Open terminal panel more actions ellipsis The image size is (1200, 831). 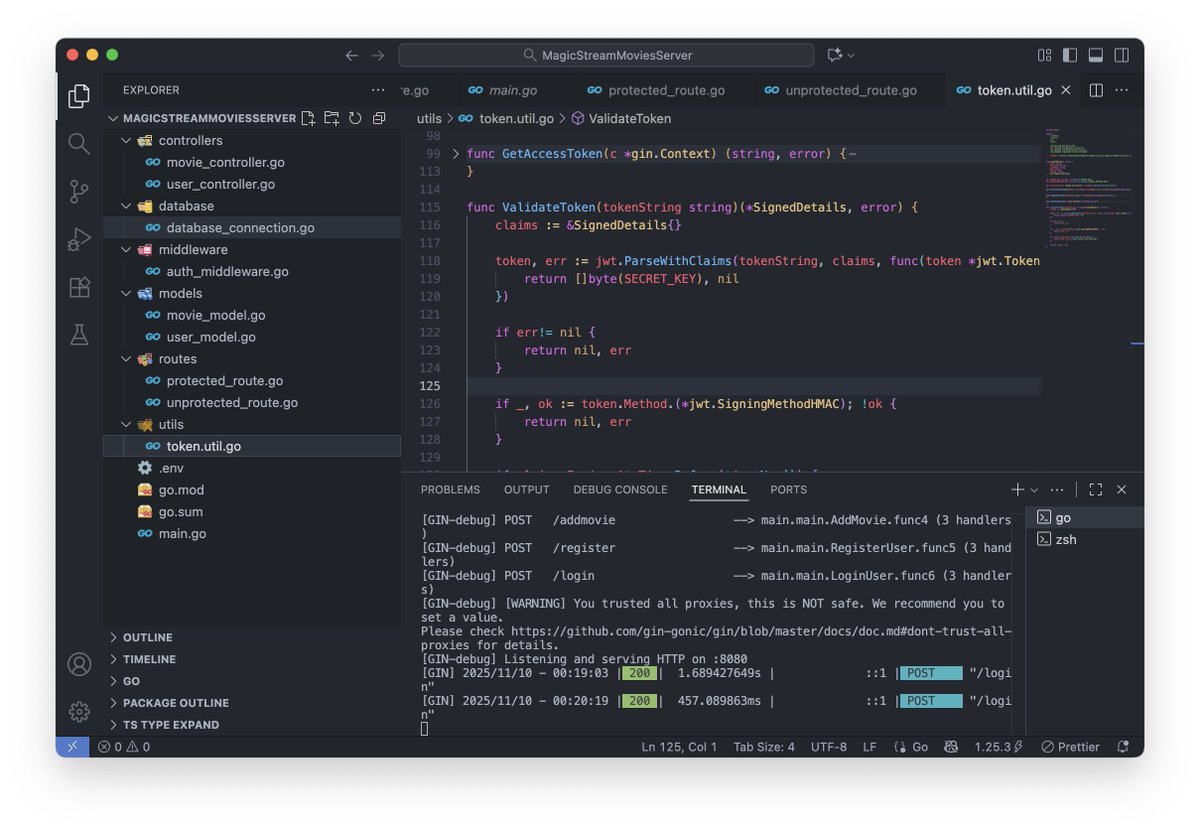[1057, 489]
